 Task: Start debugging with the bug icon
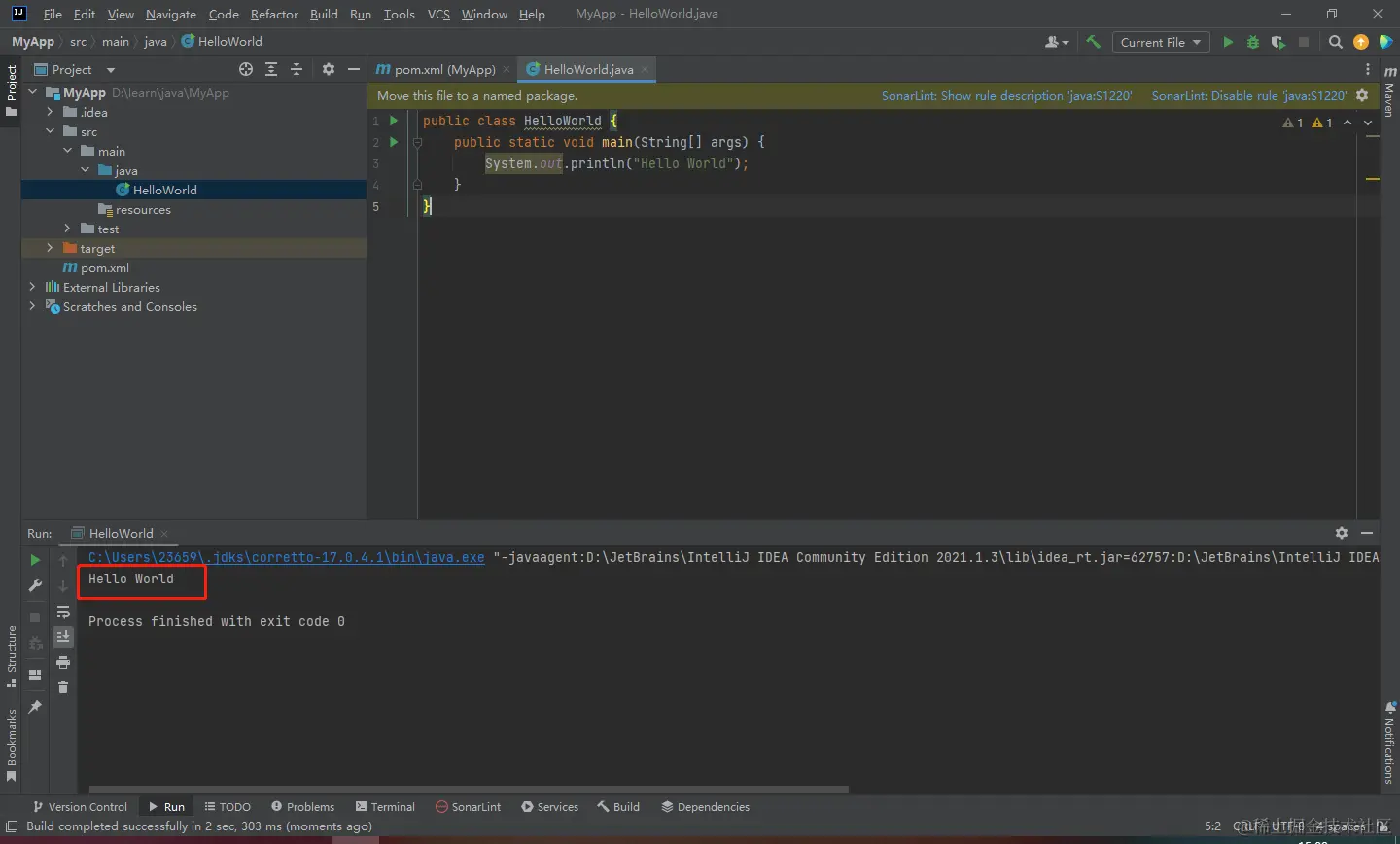[x=1253, y=42]
